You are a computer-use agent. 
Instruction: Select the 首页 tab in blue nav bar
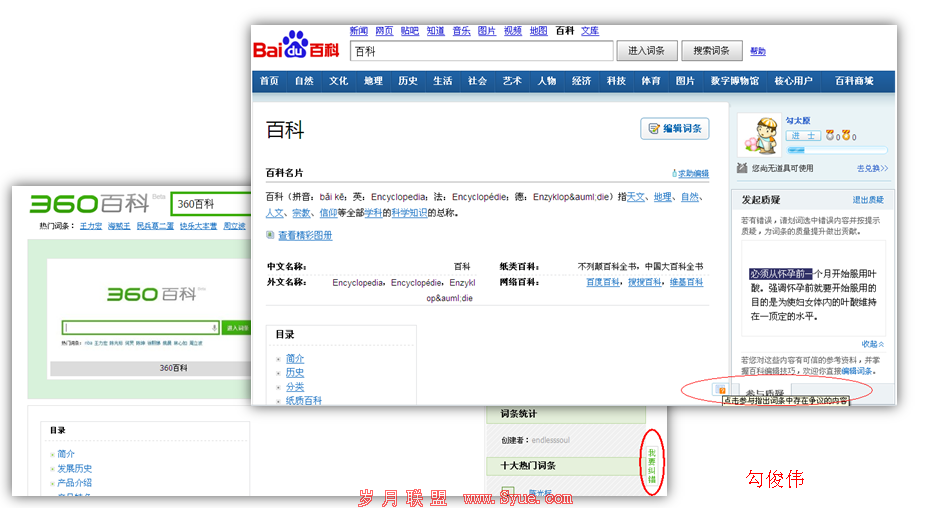269,81
